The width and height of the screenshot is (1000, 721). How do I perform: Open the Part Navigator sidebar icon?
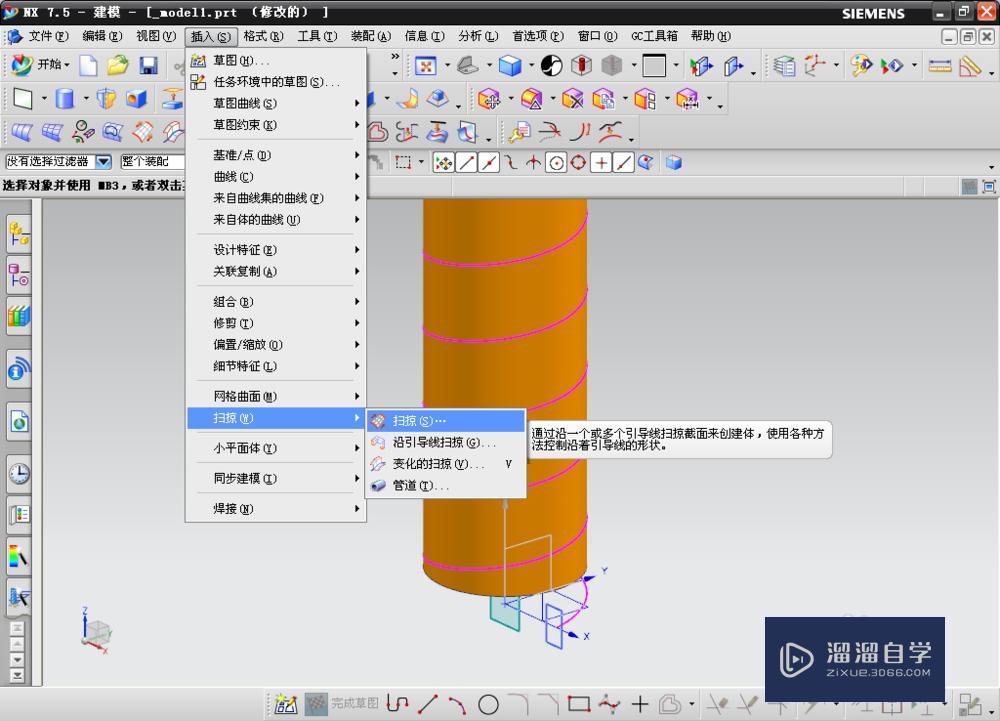(x=18, y=275)
